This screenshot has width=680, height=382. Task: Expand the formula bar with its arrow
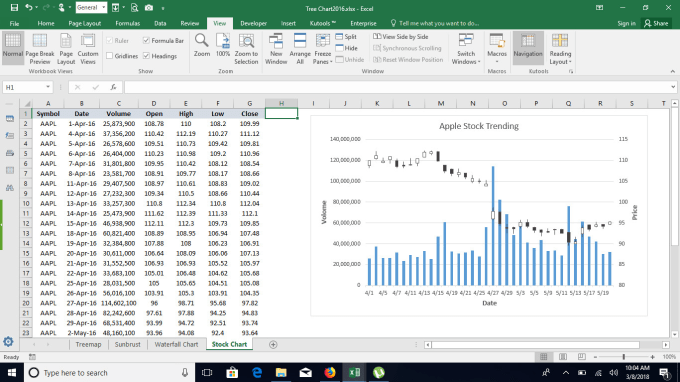(673, 87)
